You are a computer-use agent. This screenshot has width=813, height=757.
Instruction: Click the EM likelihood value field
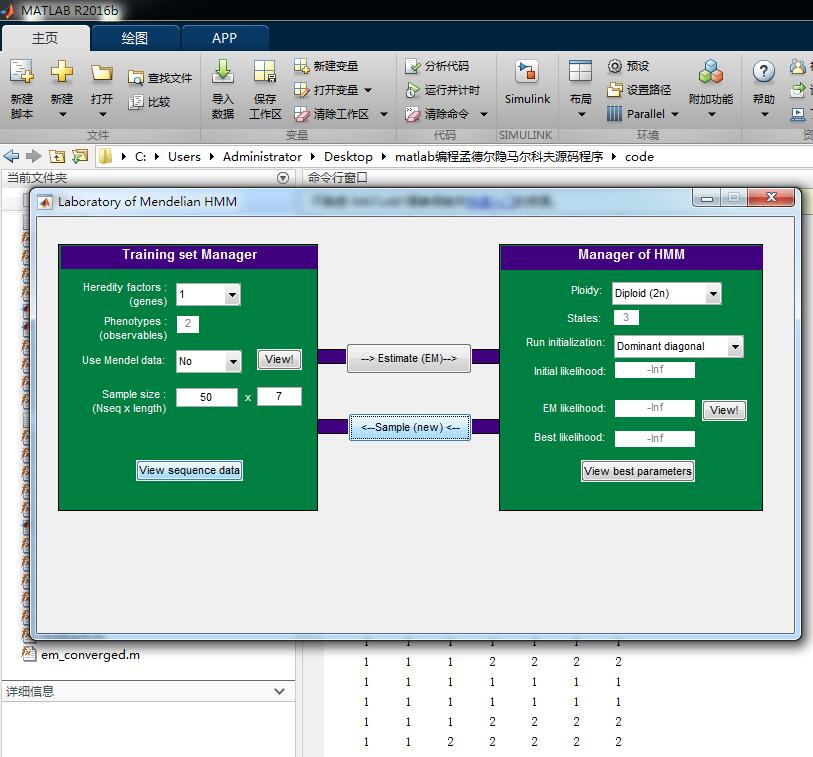coord(655,408)
